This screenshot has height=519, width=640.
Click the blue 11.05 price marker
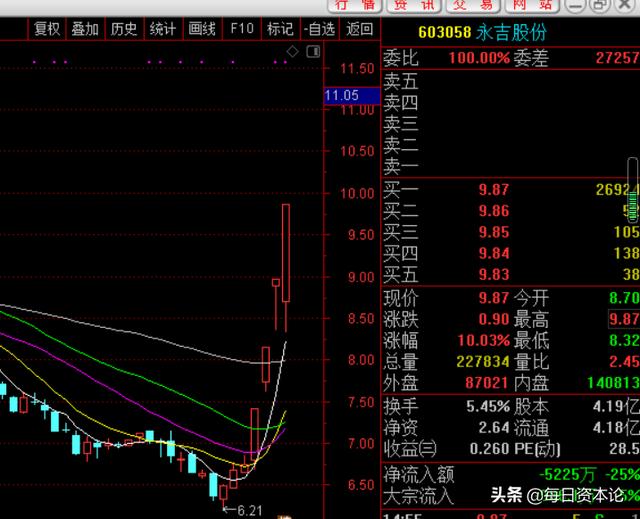(352, 95)
